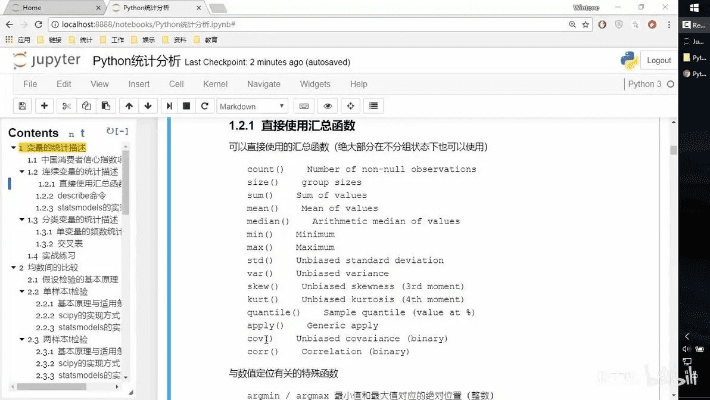Click the browser address bar
Image resolution: width=710 pixels, height=400 pixels.
coord(308,24)
